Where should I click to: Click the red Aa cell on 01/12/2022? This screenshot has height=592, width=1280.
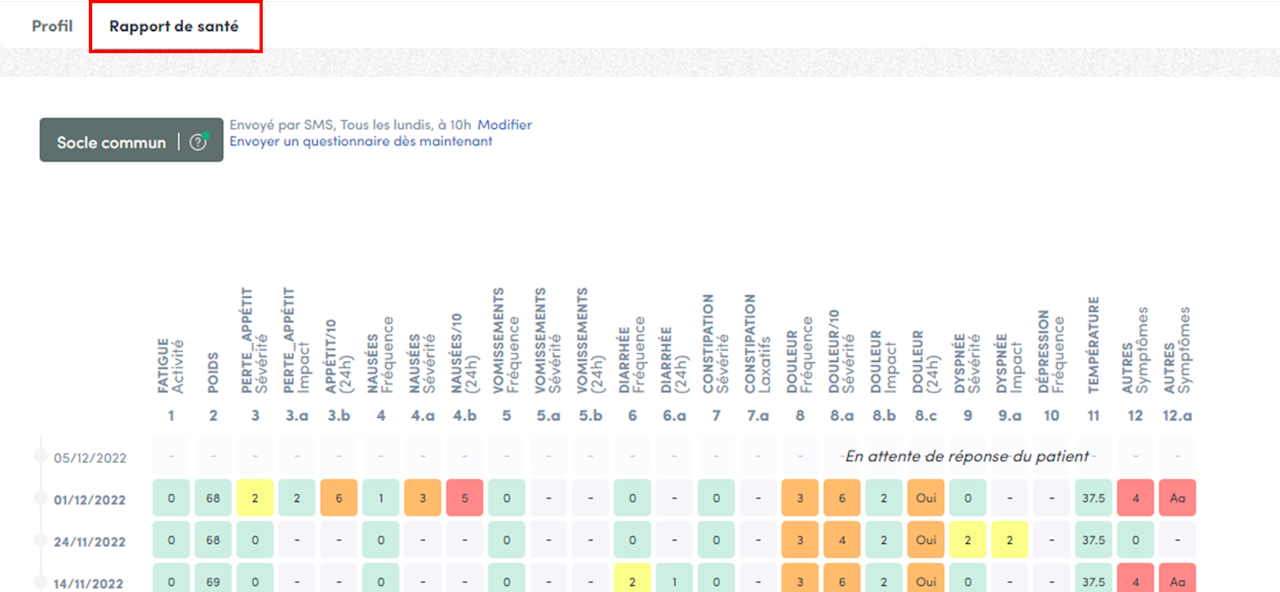pyautogui.click(x=1177, y=497)
